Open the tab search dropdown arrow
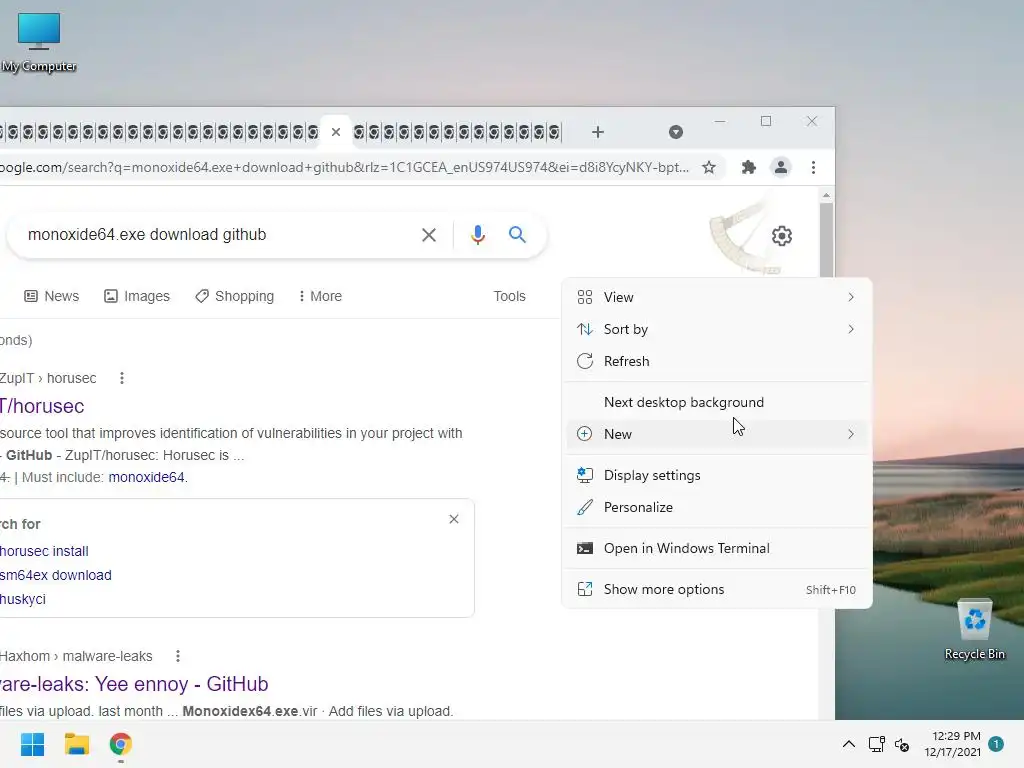 676,132
